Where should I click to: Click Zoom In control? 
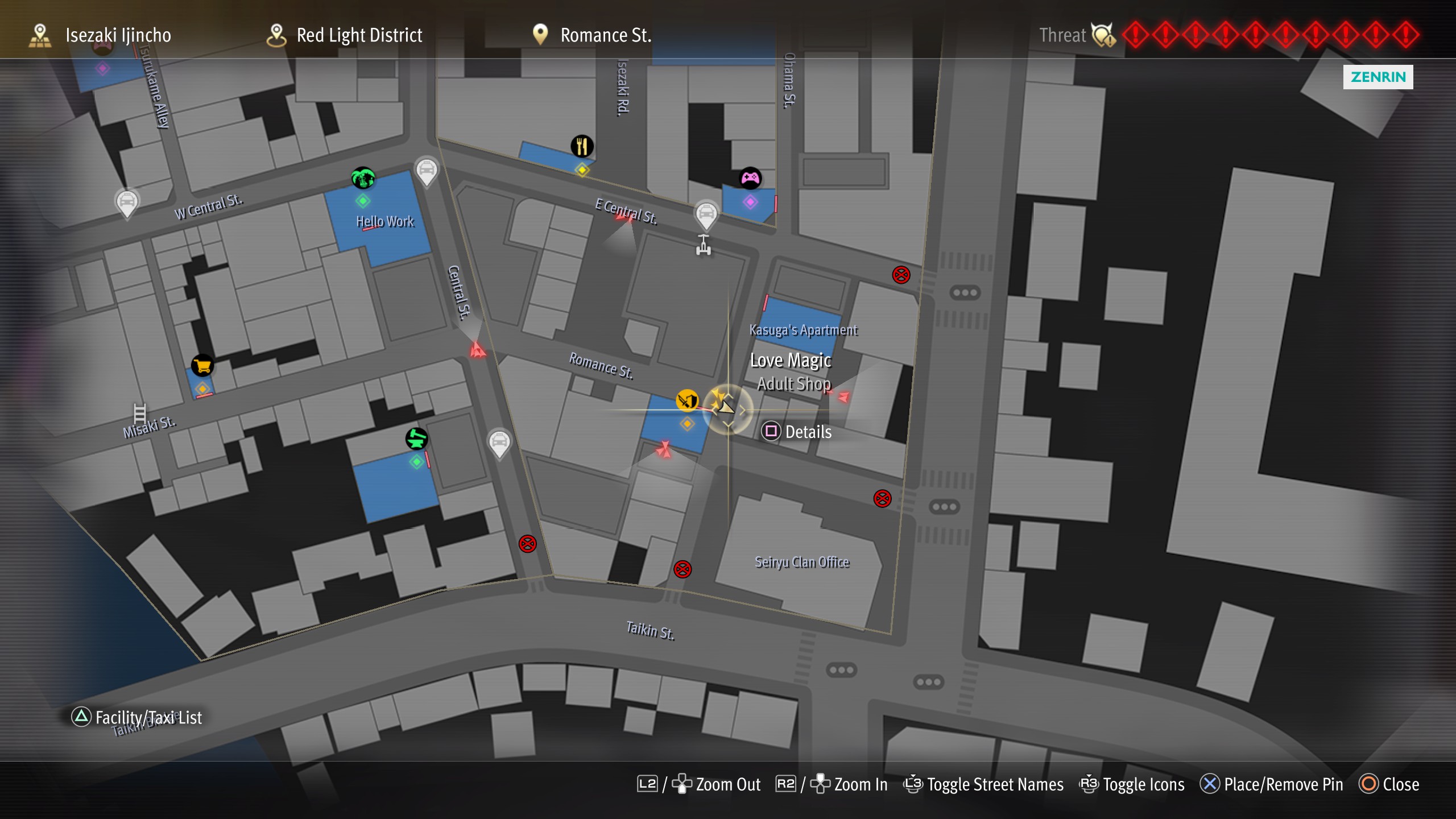[832, 784]
